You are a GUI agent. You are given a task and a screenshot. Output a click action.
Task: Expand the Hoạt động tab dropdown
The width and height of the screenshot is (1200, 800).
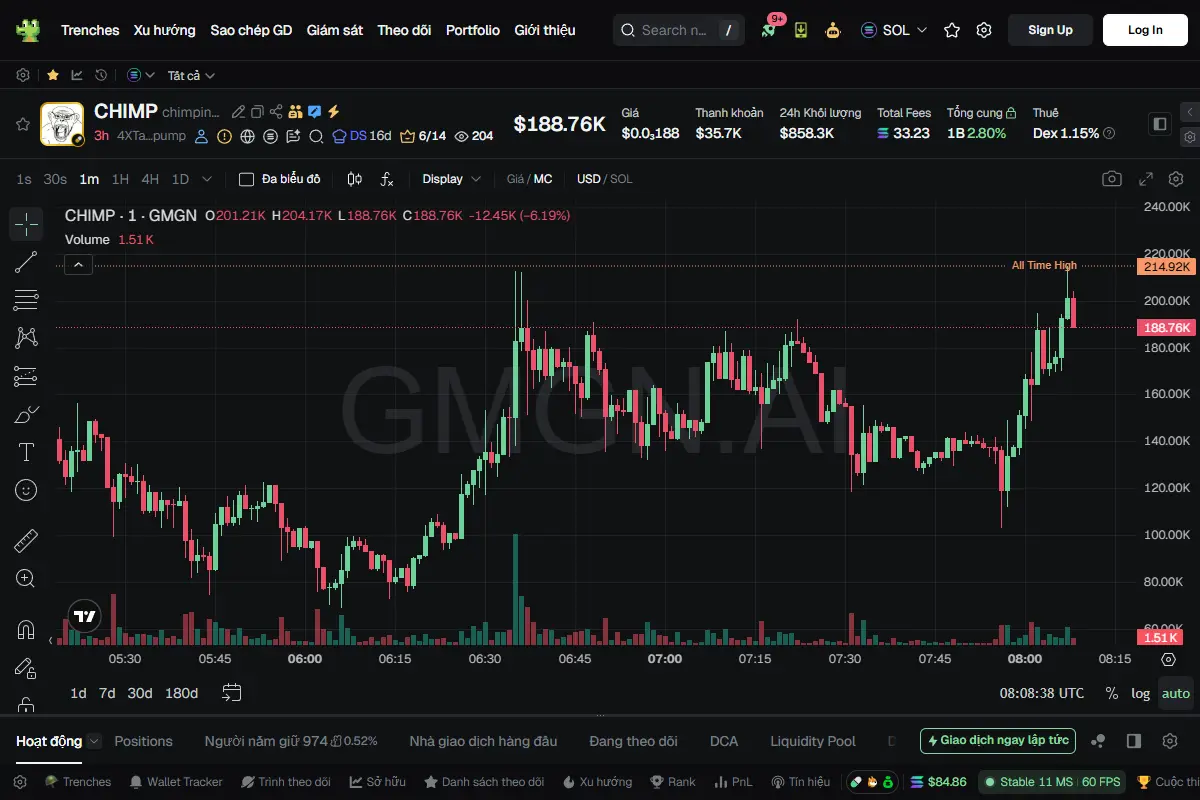(94, 741)
